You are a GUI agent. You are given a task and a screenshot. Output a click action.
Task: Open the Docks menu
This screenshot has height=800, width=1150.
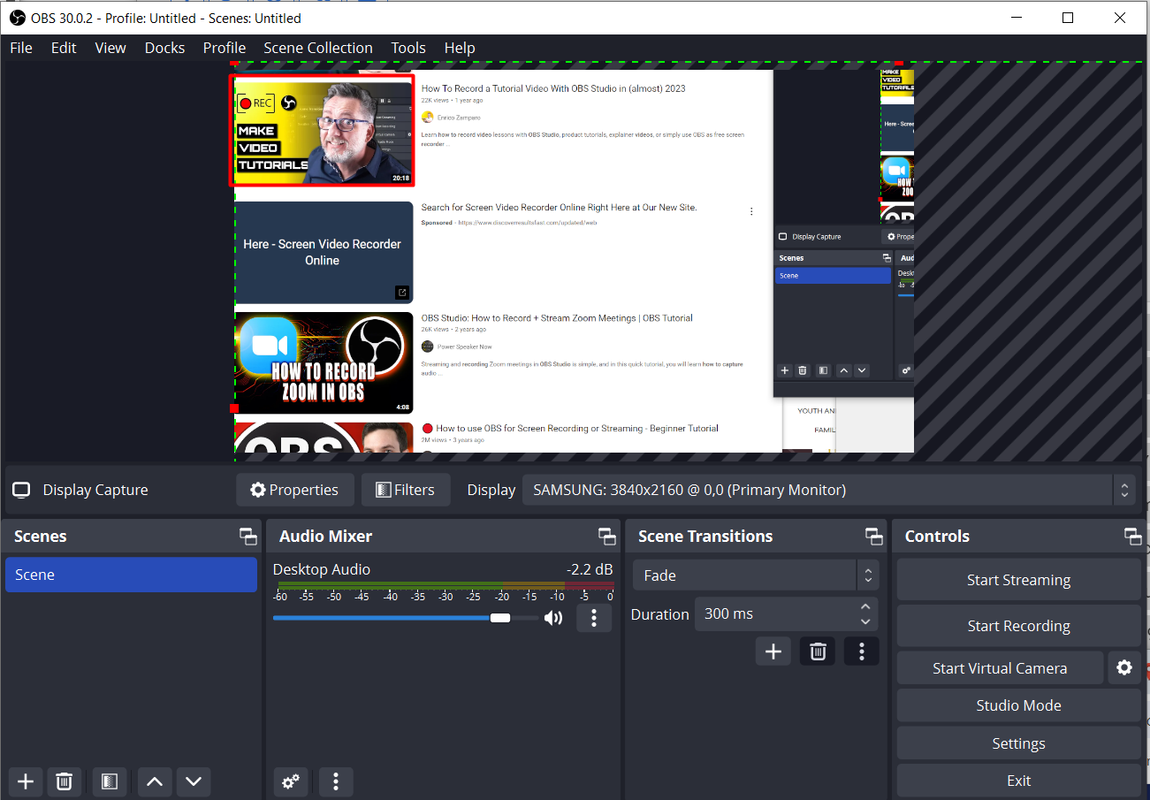click(x=164, y=48)
